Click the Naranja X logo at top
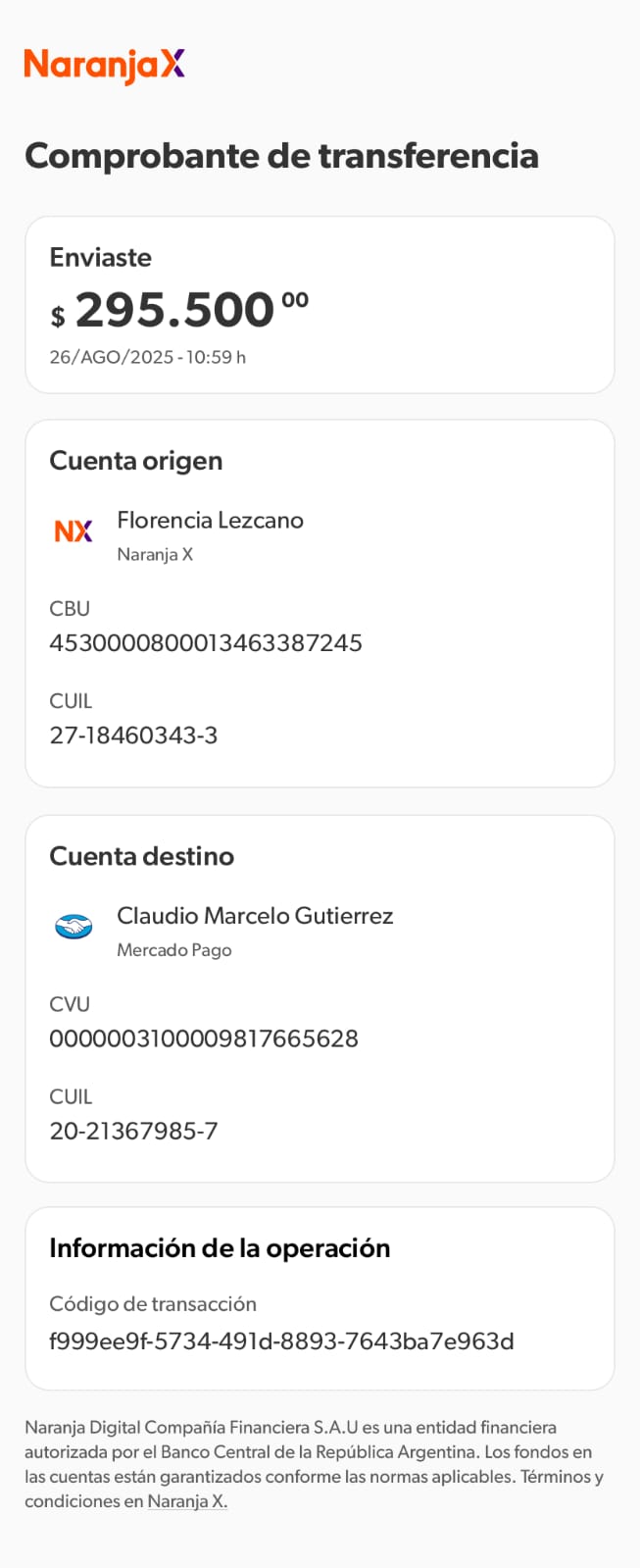This screenshot has height=1568, width=640. pos(104,65)
